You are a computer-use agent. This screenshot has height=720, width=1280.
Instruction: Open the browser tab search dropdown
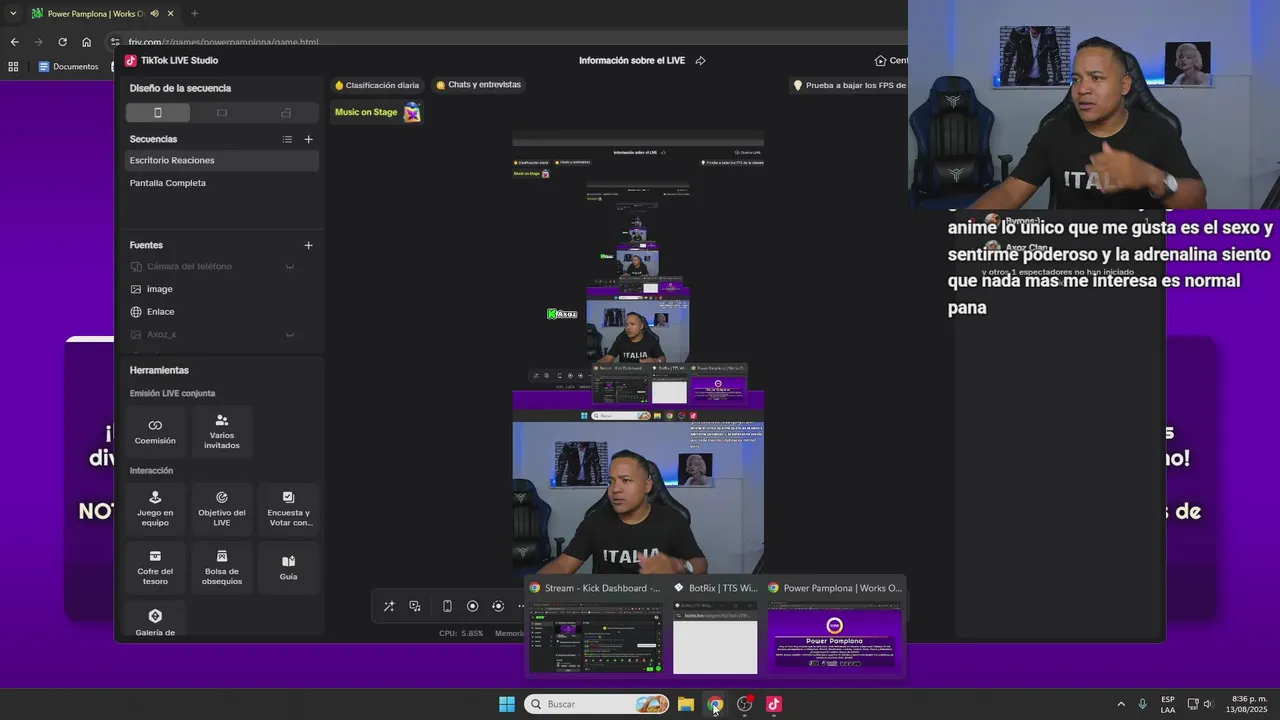point(13,14)
